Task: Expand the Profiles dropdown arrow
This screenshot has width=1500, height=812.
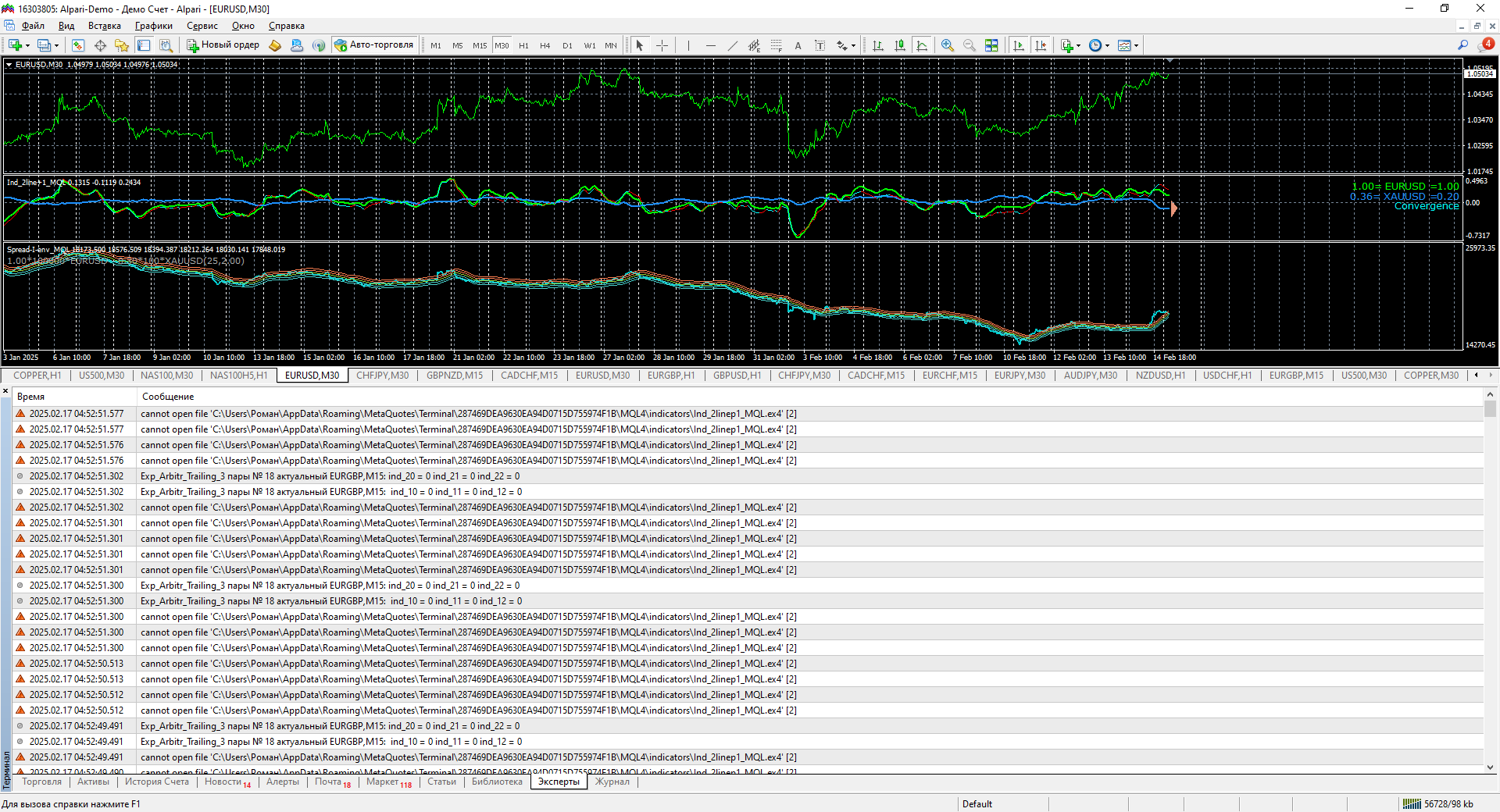Action: (x=56, y=46)
